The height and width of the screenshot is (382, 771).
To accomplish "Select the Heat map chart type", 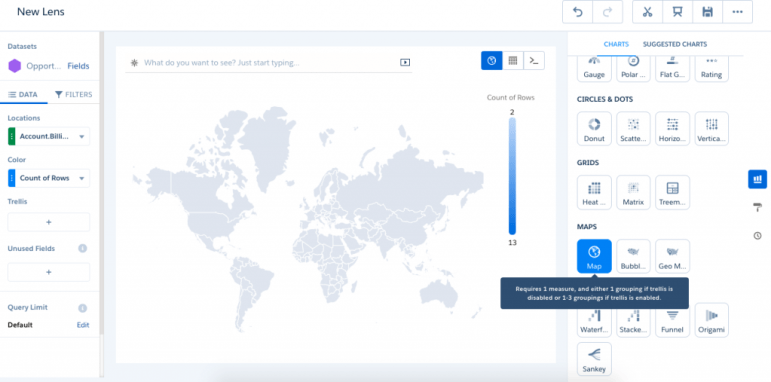I will point(594,192).
